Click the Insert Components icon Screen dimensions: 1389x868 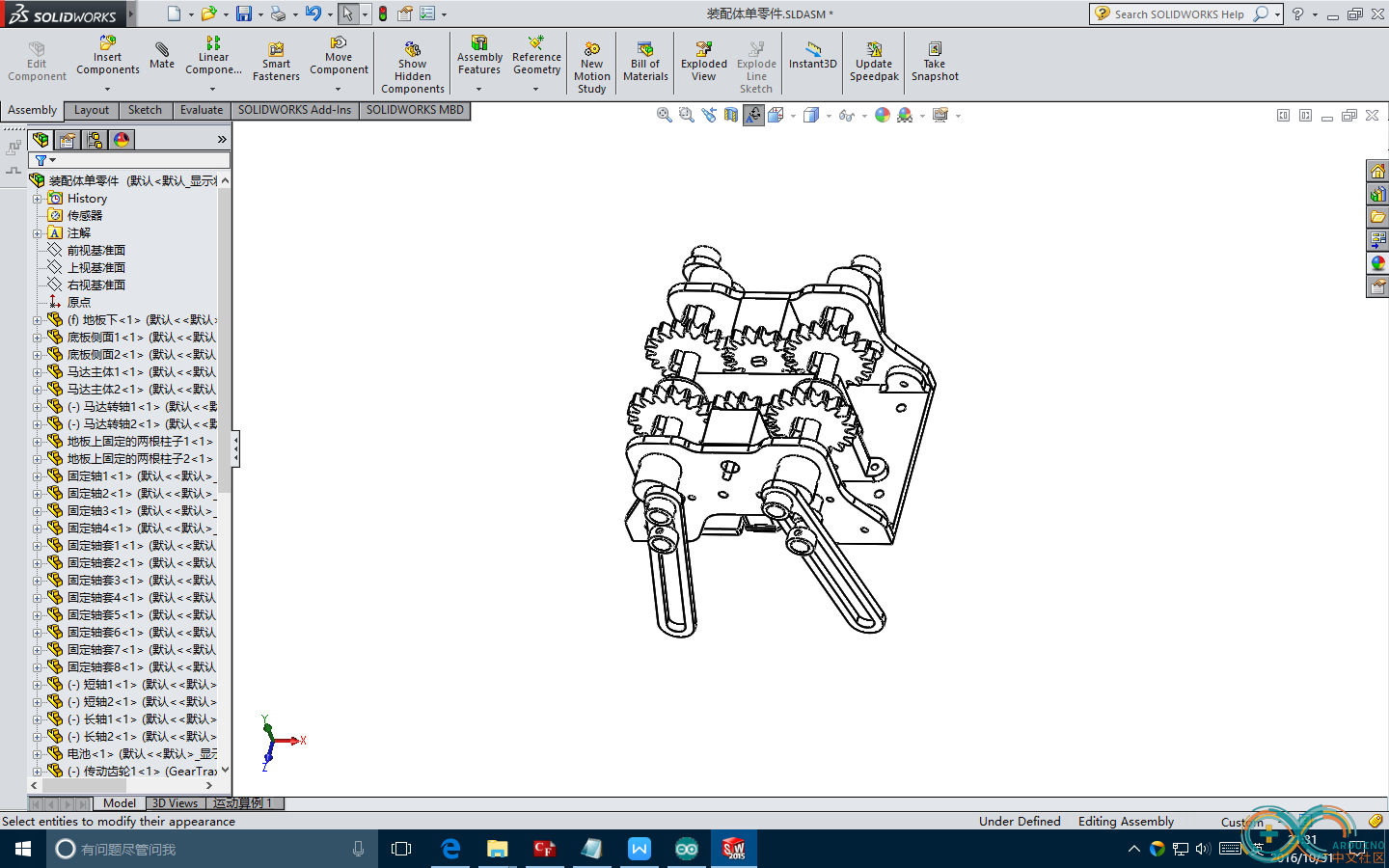click(x=108, y=42)
